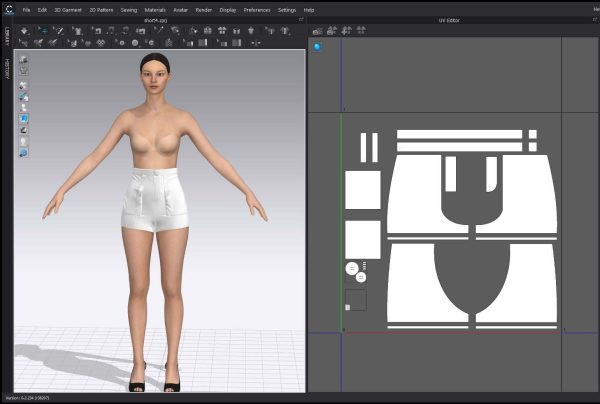Click the Simulate down-arrow tool in the toolbar
600x404 pixels.
click(x=25, y=30)
